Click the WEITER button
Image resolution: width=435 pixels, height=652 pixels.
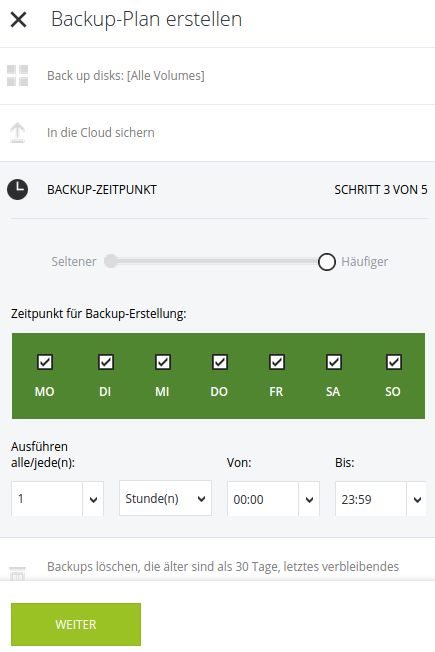tap(76, 625)
